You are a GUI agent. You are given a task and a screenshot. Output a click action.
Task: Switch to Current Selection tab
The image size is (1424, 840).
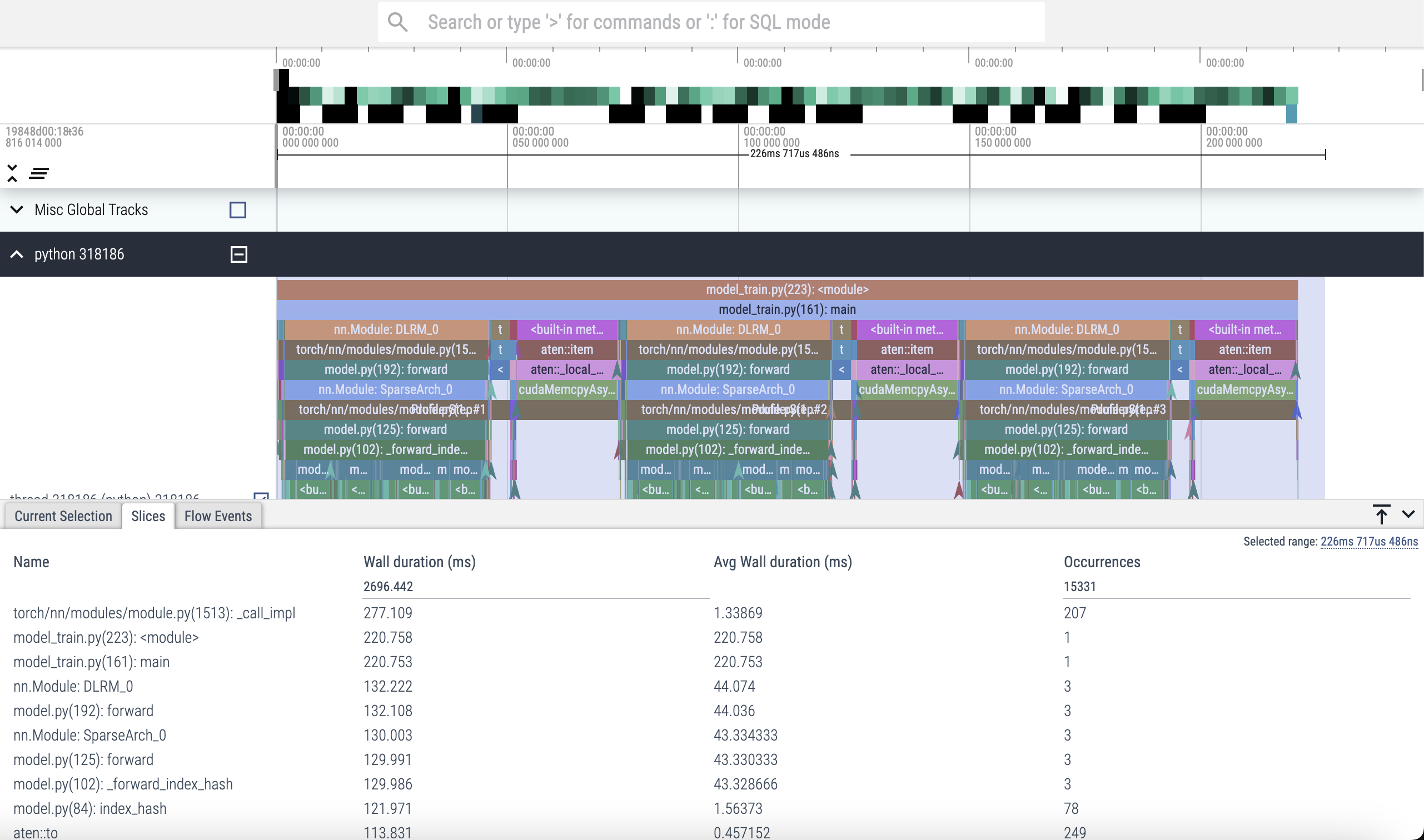click(x=63, y=516)
